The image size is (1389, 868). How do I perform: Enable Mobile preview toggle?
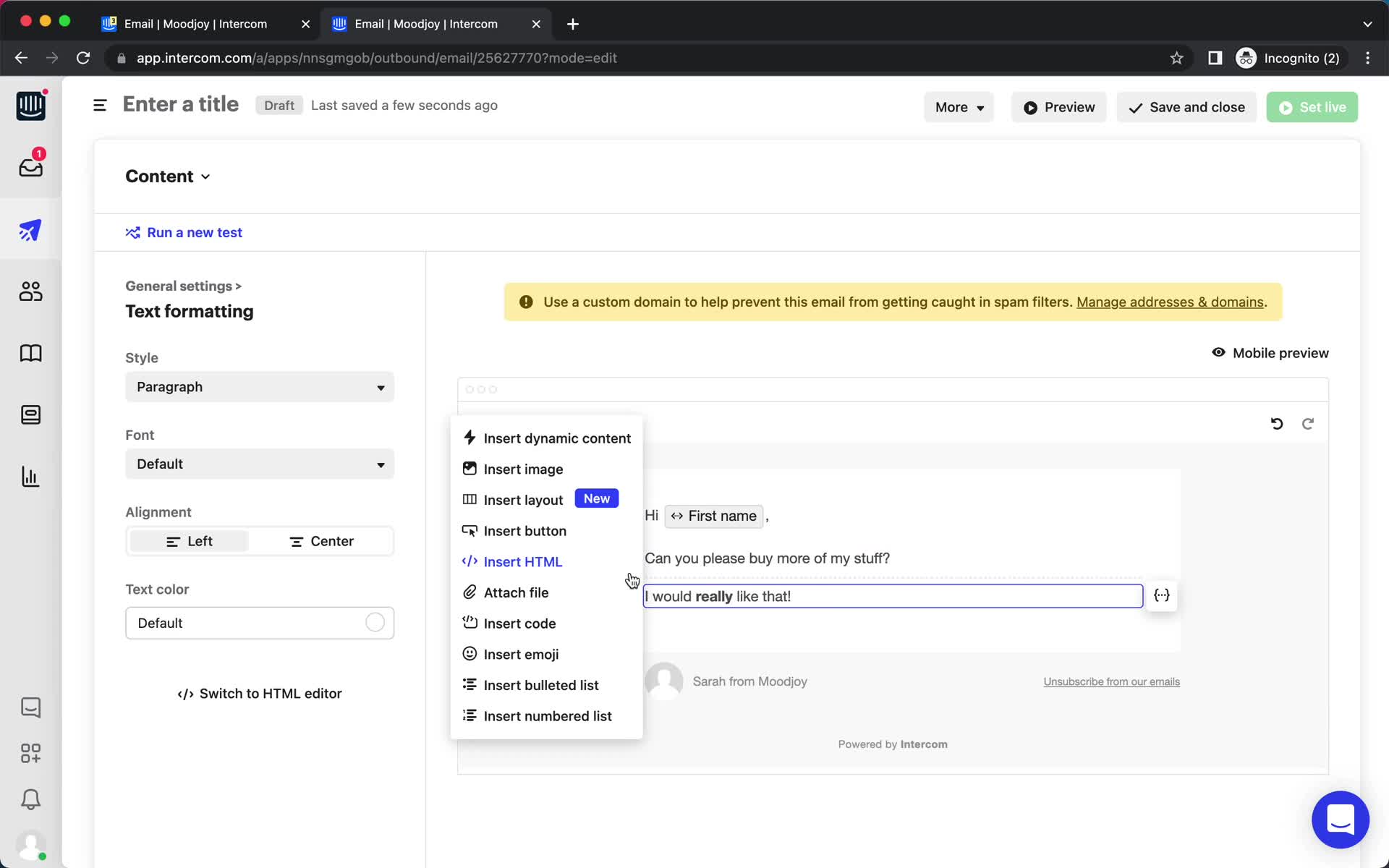pyautogui.click(x=1270, y=352)
